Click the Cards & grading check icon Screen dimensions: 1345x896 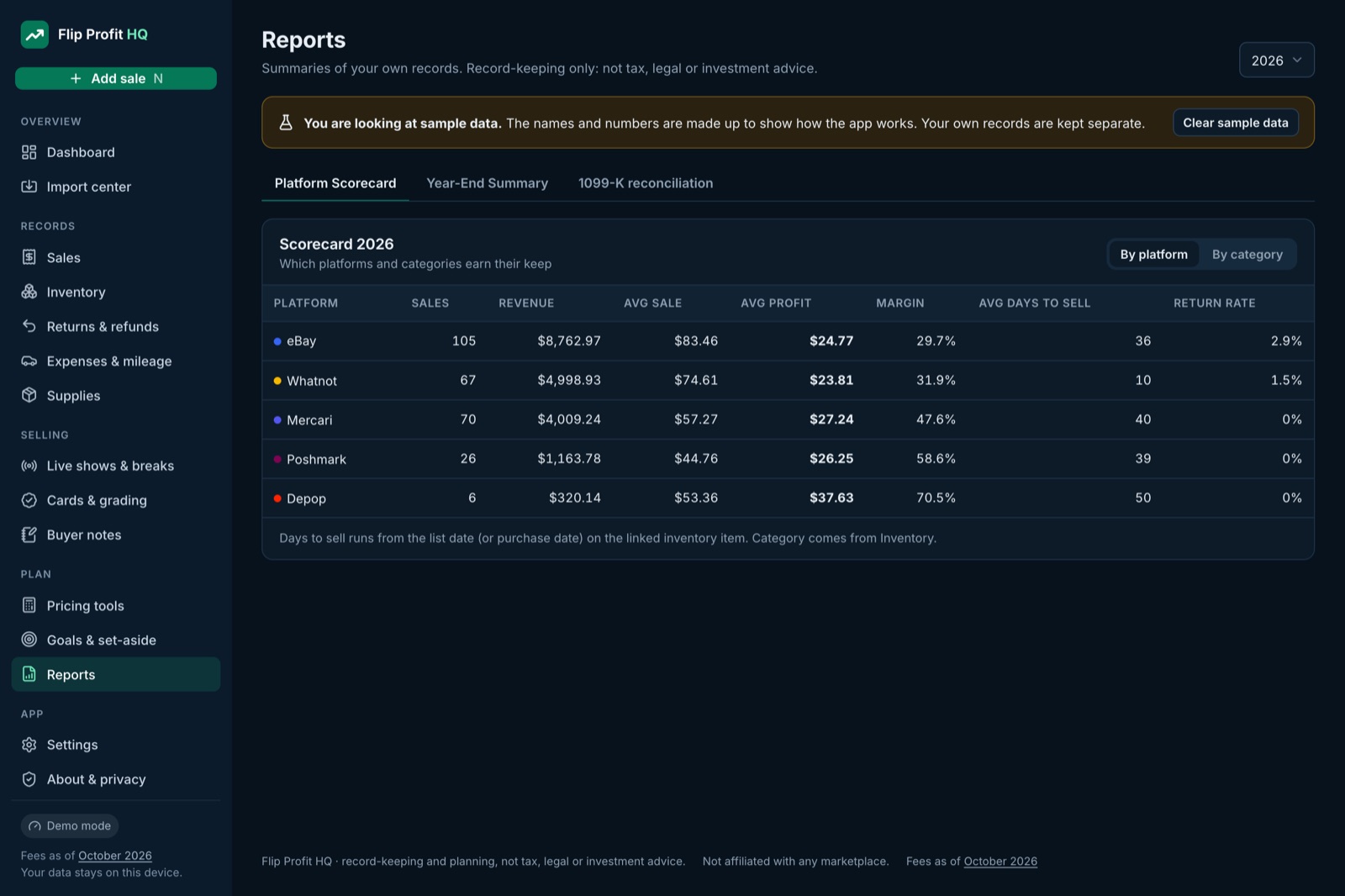pyautogui.click(x=29, y=500)
